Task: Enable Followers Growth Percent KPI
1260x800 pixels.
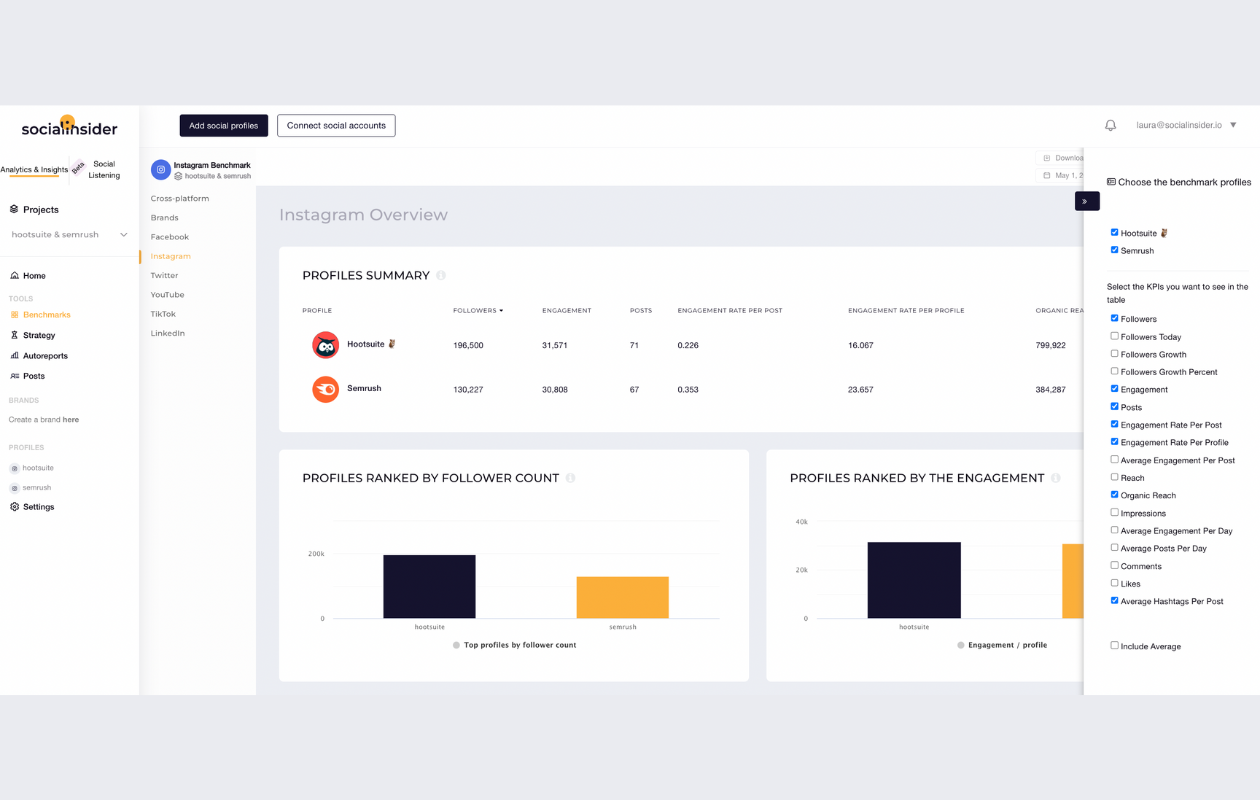Action: [x=1115, y=371]
